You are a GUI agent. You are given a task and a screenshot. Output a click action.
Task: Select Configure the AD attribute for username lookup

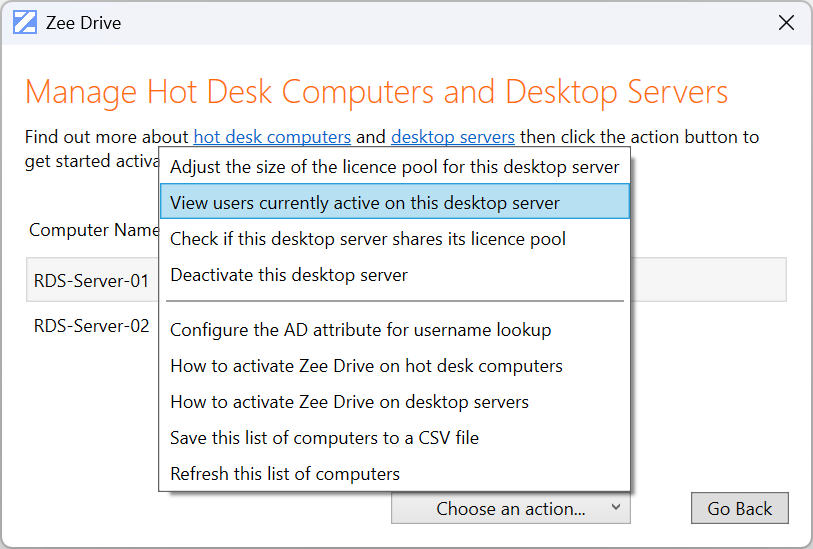361,330
